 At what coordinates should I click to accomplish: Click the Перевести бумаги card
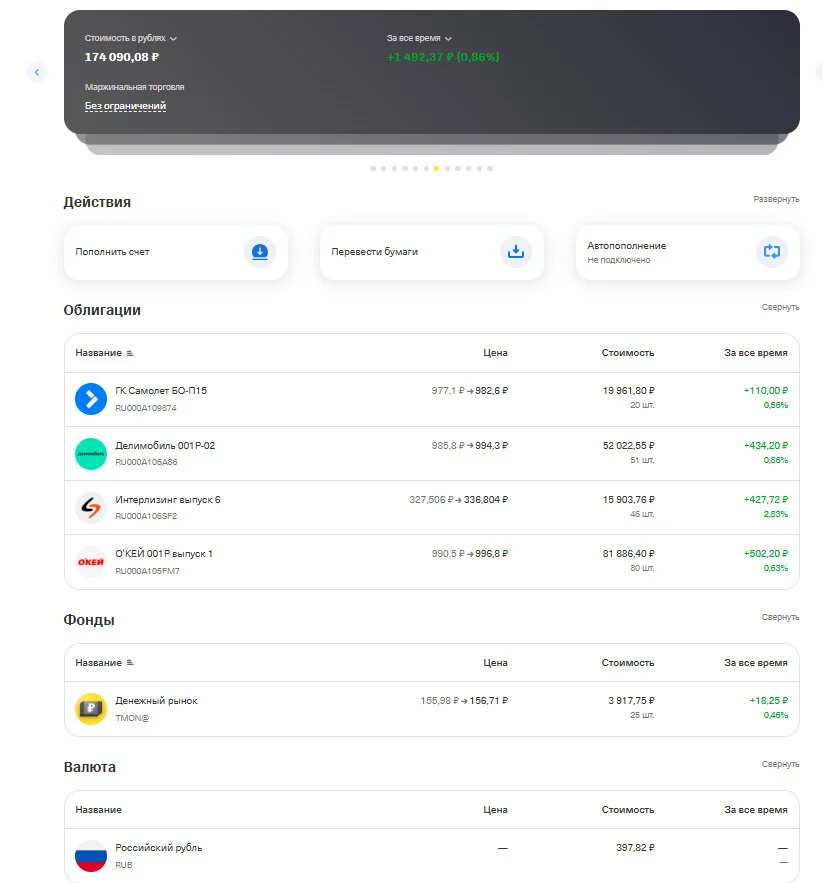point(432,252)
